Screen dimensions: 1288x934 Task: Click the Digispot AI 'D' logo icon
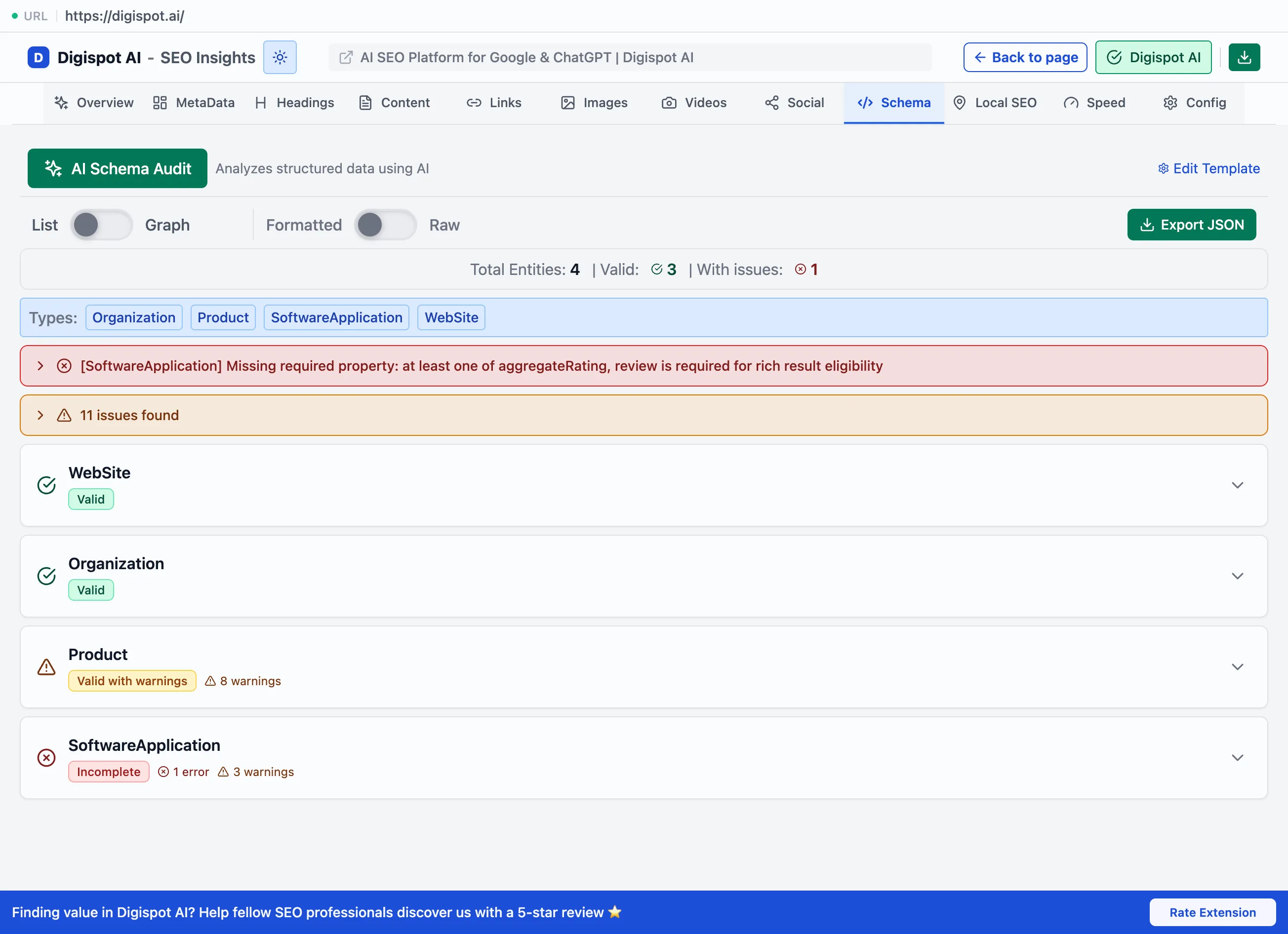coord(38,57)
